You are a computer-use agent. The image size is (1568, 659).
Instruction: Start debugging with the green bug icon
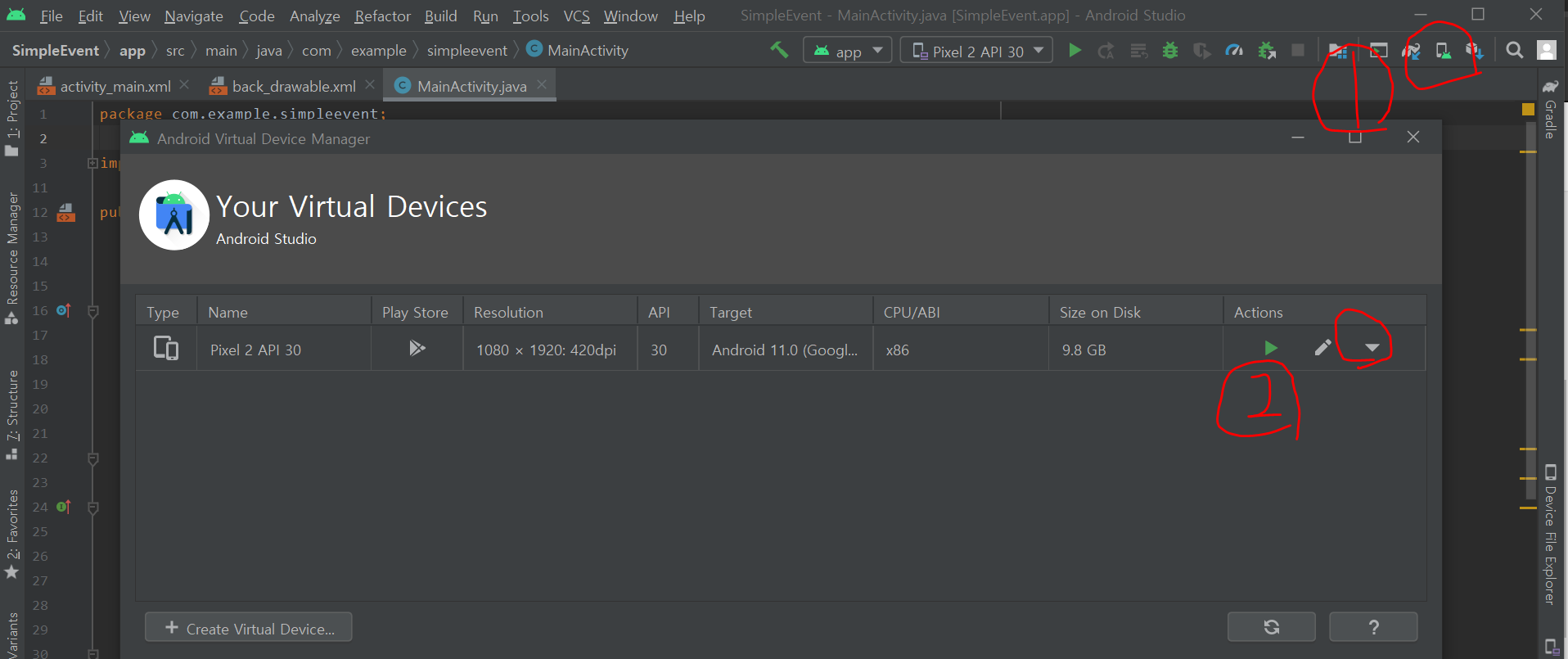point(1170,51)
